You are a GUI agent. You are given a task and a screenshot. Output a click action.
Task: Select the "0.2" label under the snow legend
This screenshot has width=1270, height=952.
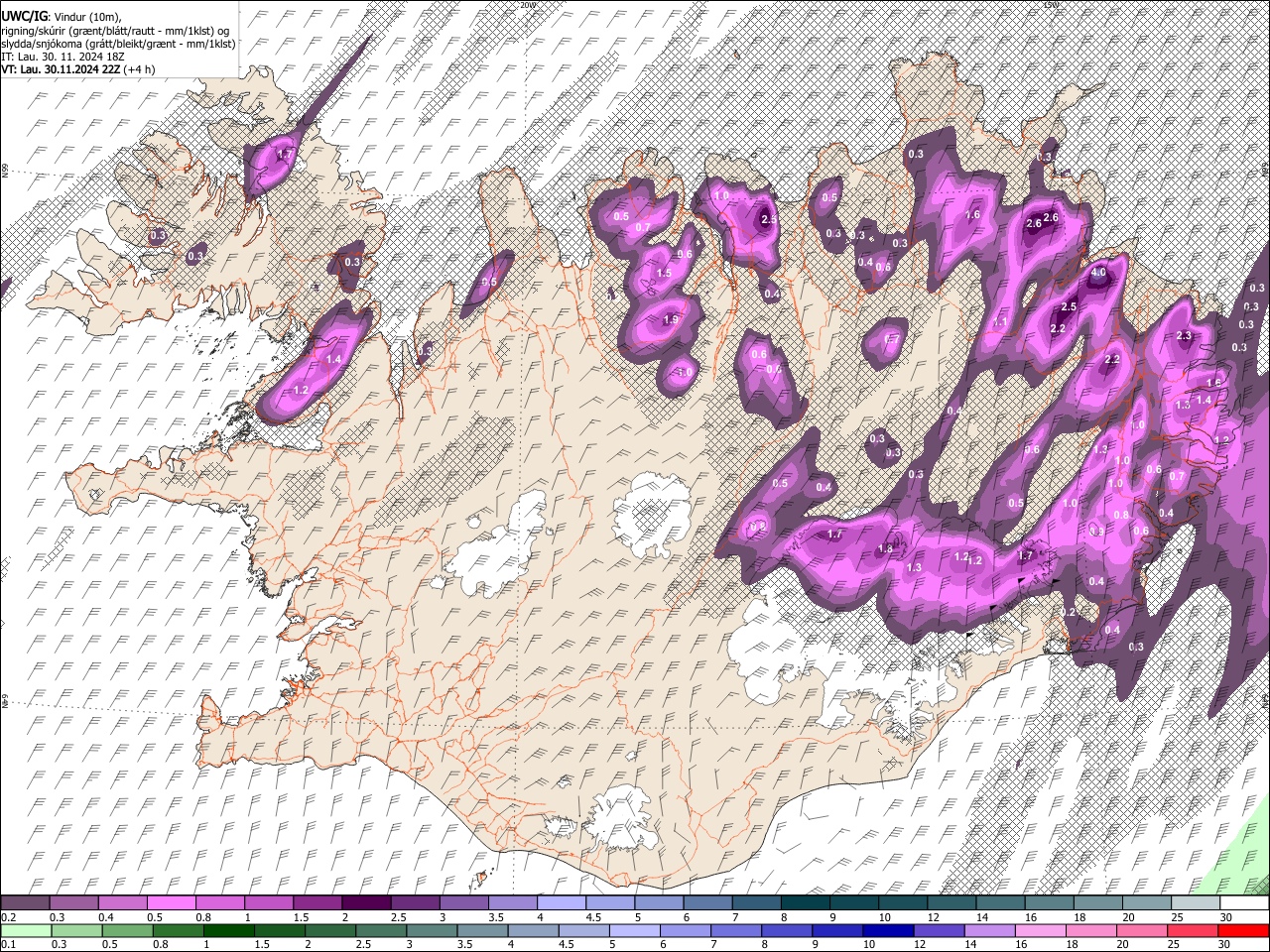9,917
